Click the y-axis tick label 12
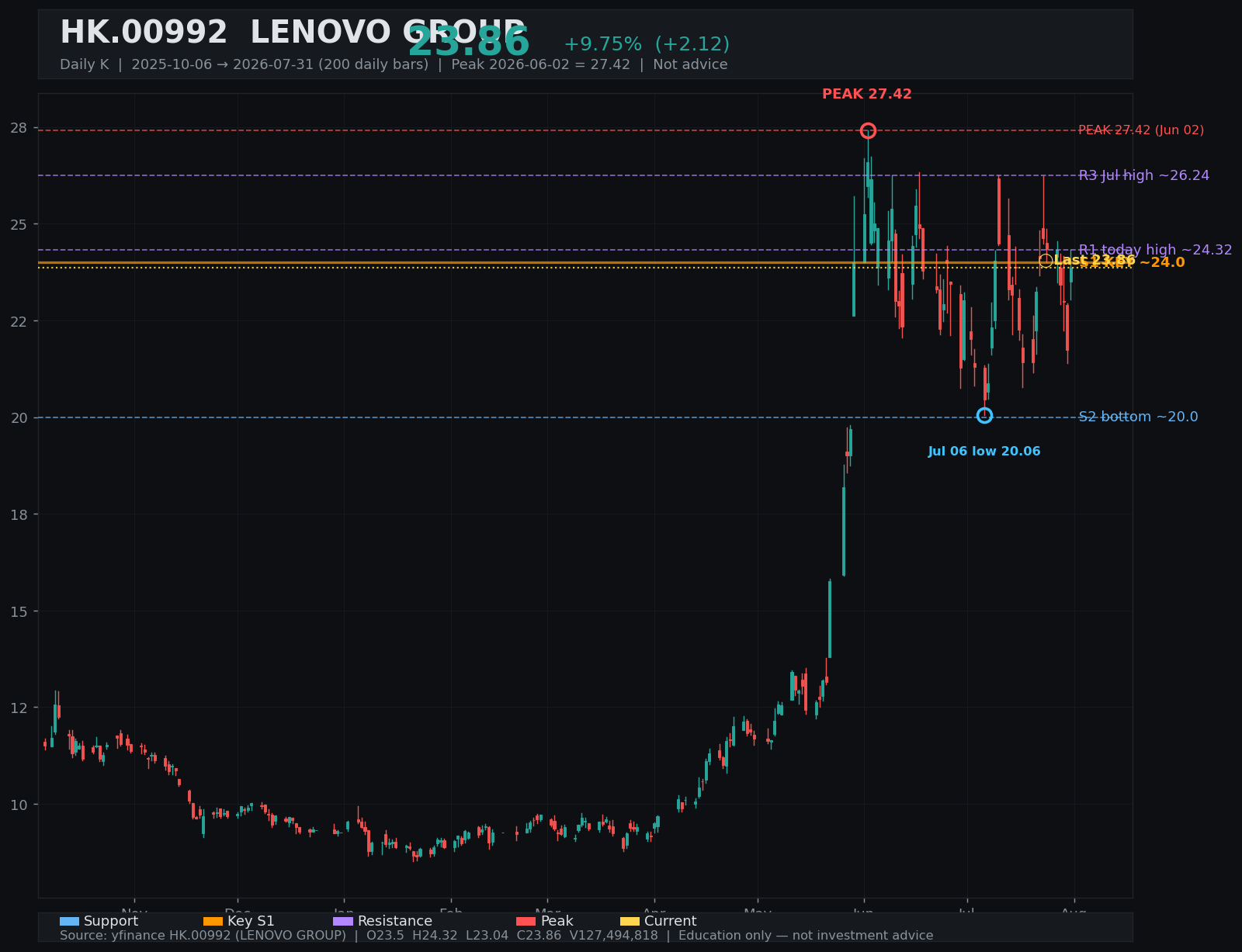This screenshot has height=952, width=1242. (19, 708)
